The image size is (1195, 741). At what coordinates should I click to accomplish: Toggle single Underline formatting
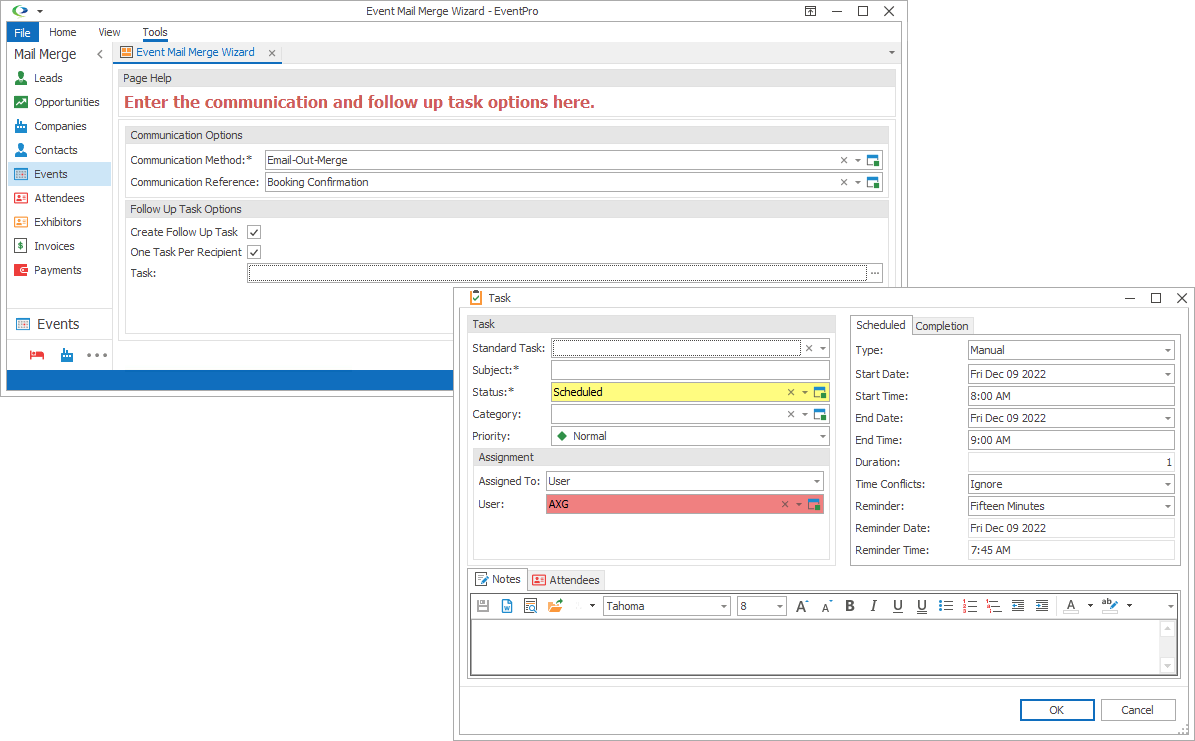898,606
